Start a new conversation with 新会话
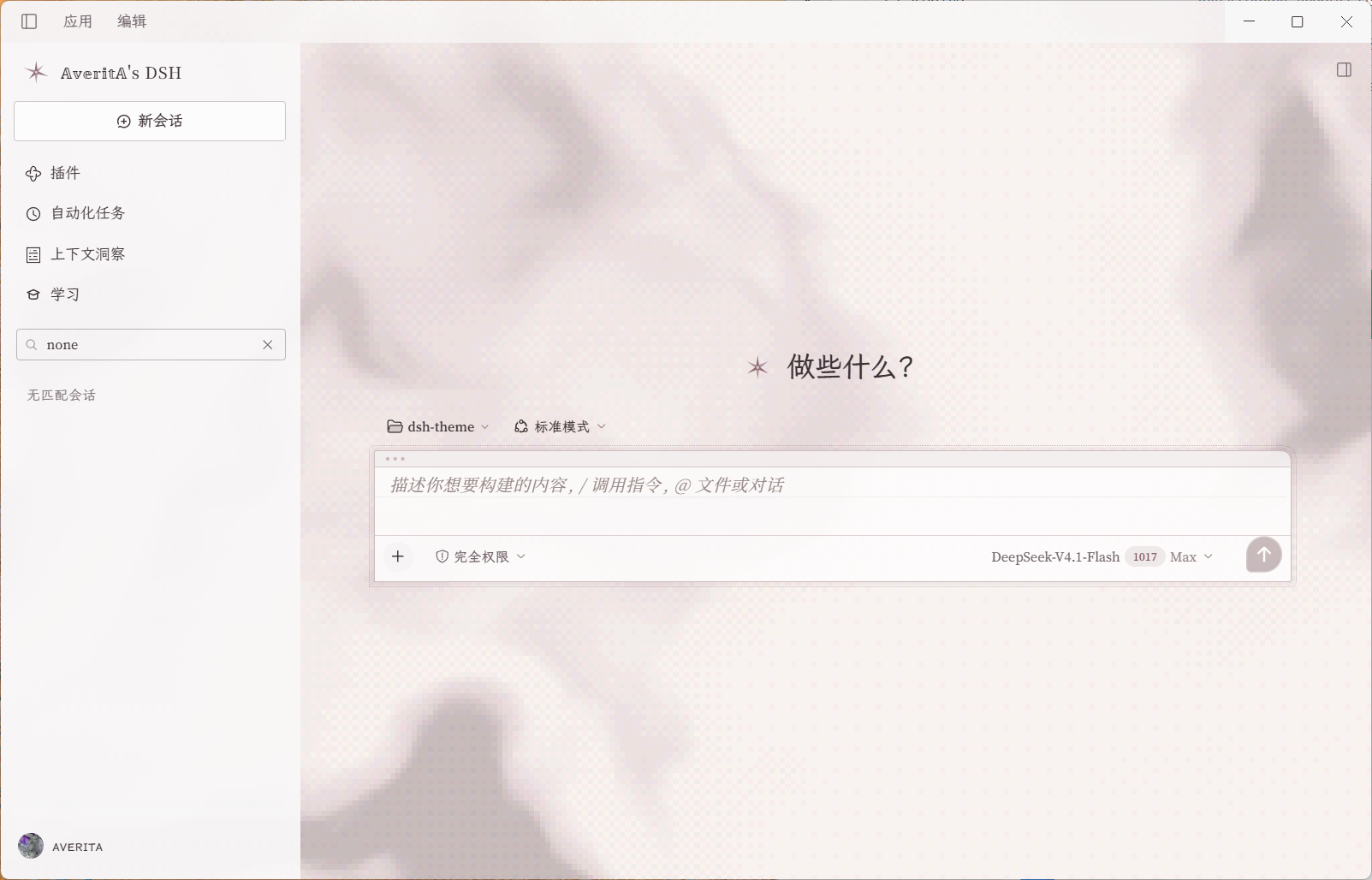The width and height of the screenshot is (1372, 880). [150, 121]
